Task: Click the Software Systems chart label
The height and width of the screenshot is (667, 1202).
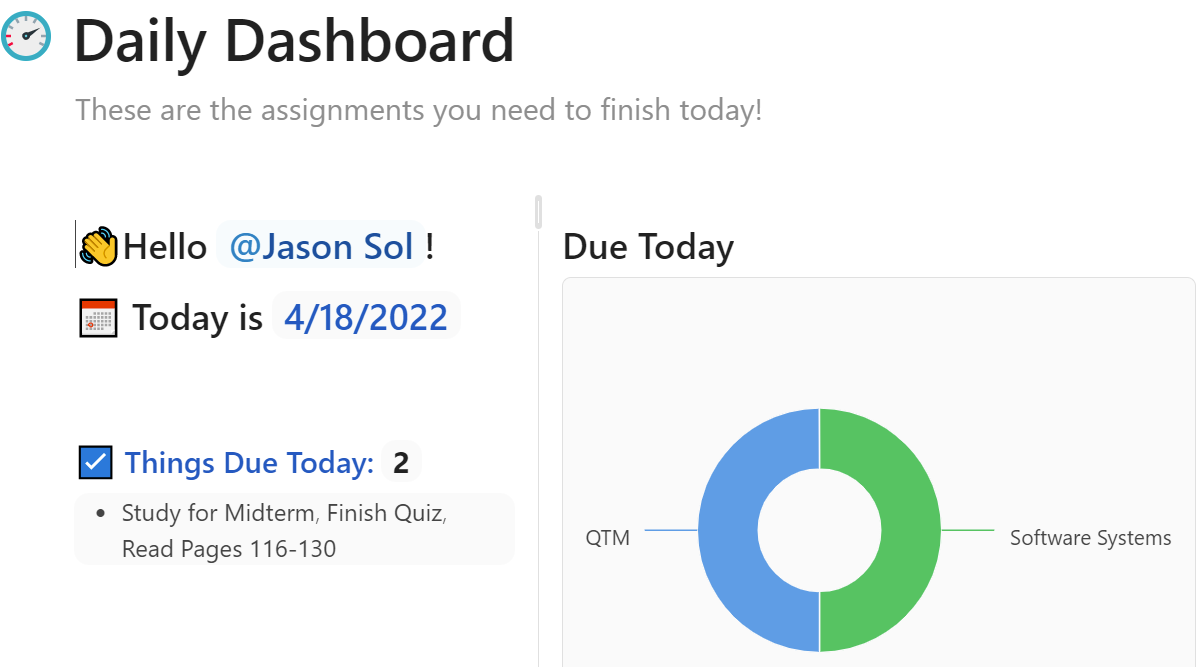Action: (x=1090, y=538)
